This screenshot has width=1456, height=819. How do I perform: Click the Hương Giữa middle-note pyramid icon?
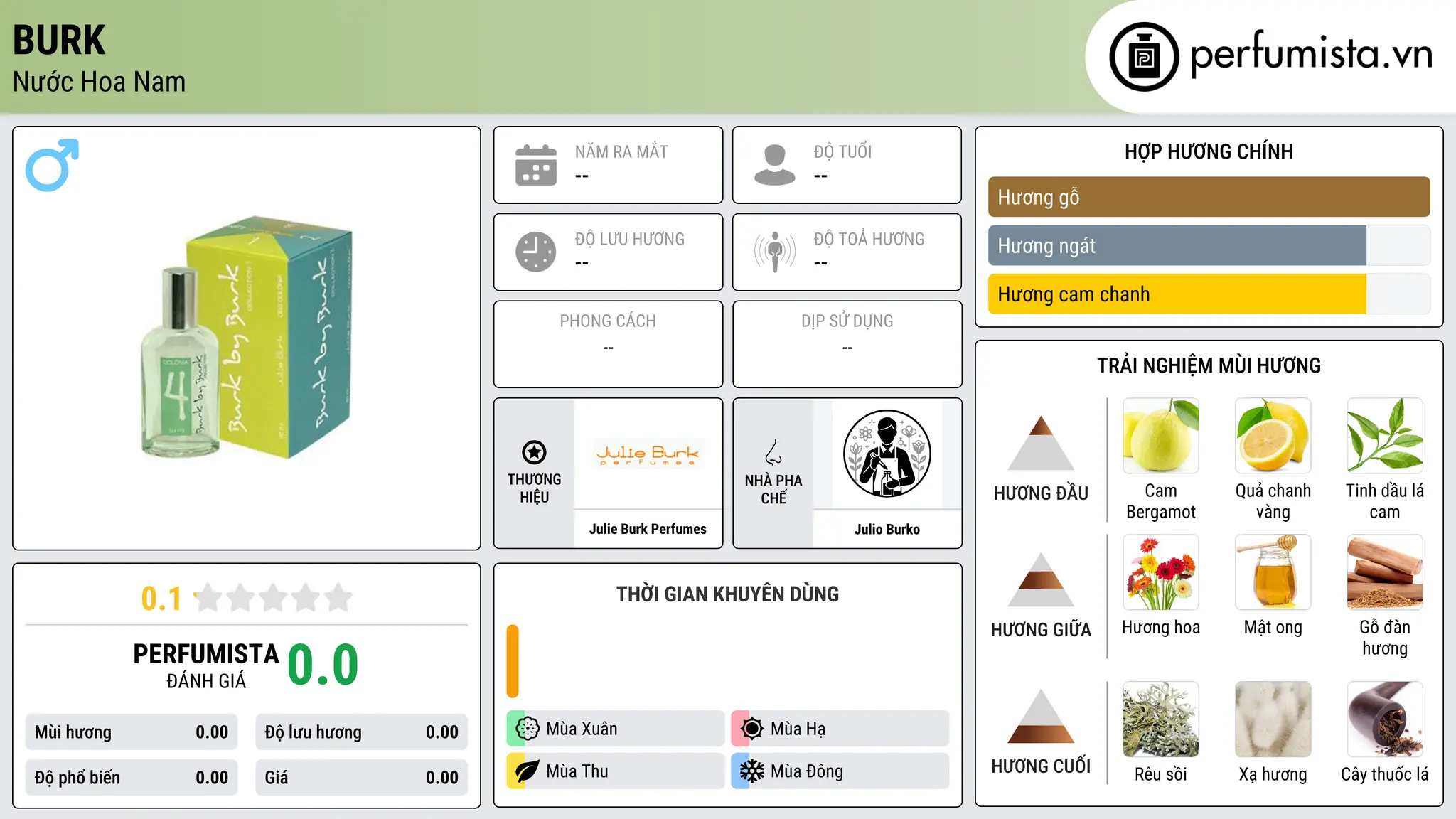1041,579
